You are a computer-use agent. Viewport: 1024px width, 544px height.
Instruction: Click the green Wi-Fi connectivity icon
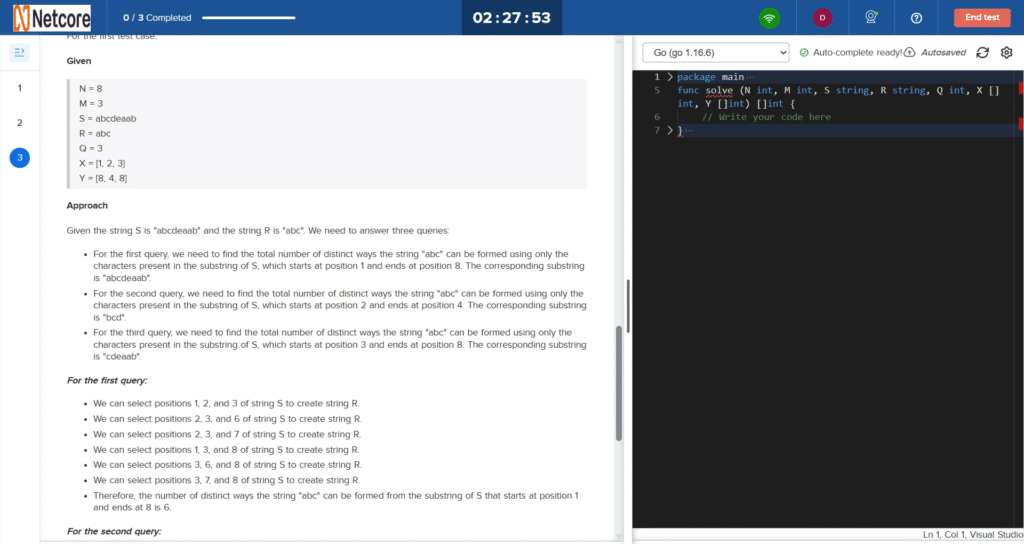(x=769, y=18)
